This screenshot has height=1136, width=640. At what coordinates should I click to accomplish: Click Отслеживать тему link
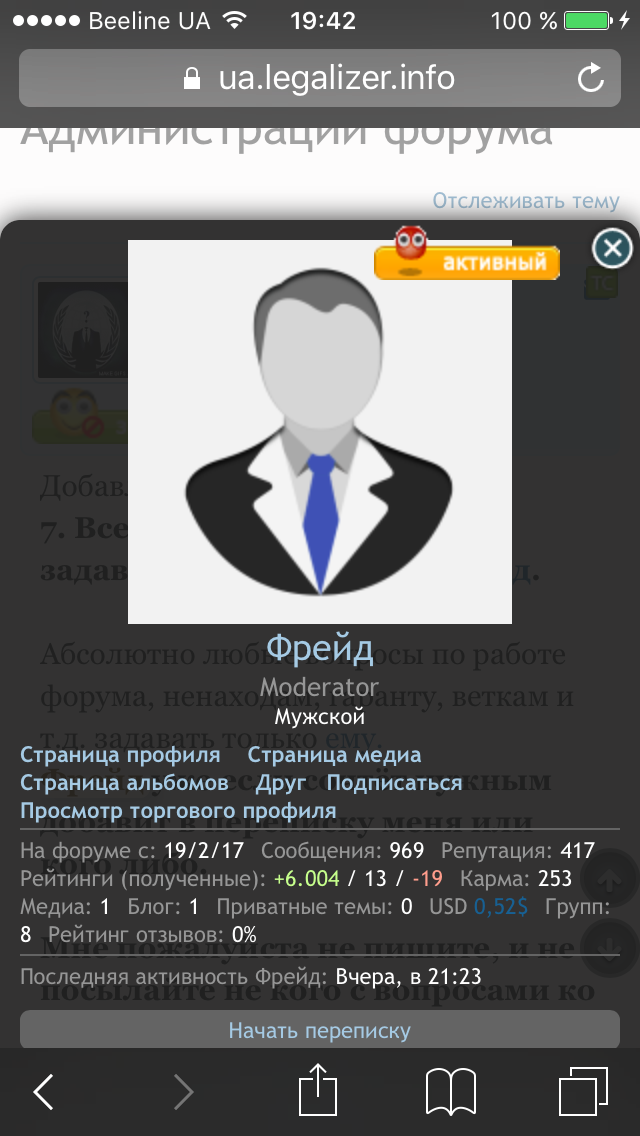click(526, 200)
